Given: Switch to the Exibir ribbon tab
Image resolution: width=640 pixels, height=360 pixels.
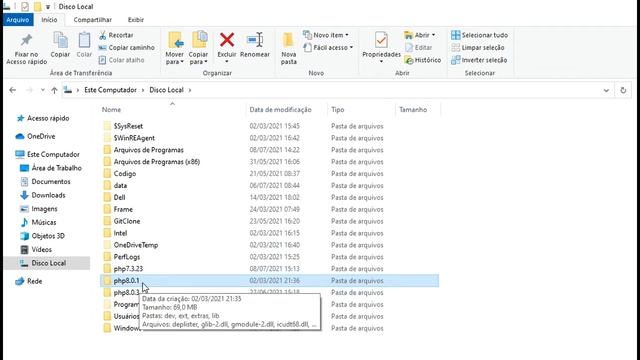Looking at the screenshot, I should point(136,20).
